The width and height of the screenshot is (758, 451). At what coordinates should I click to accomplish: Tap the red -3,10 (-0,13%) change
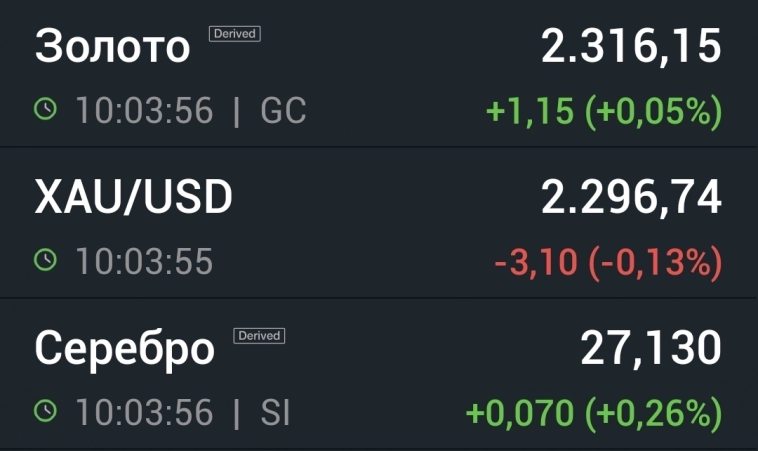(608, 263)
